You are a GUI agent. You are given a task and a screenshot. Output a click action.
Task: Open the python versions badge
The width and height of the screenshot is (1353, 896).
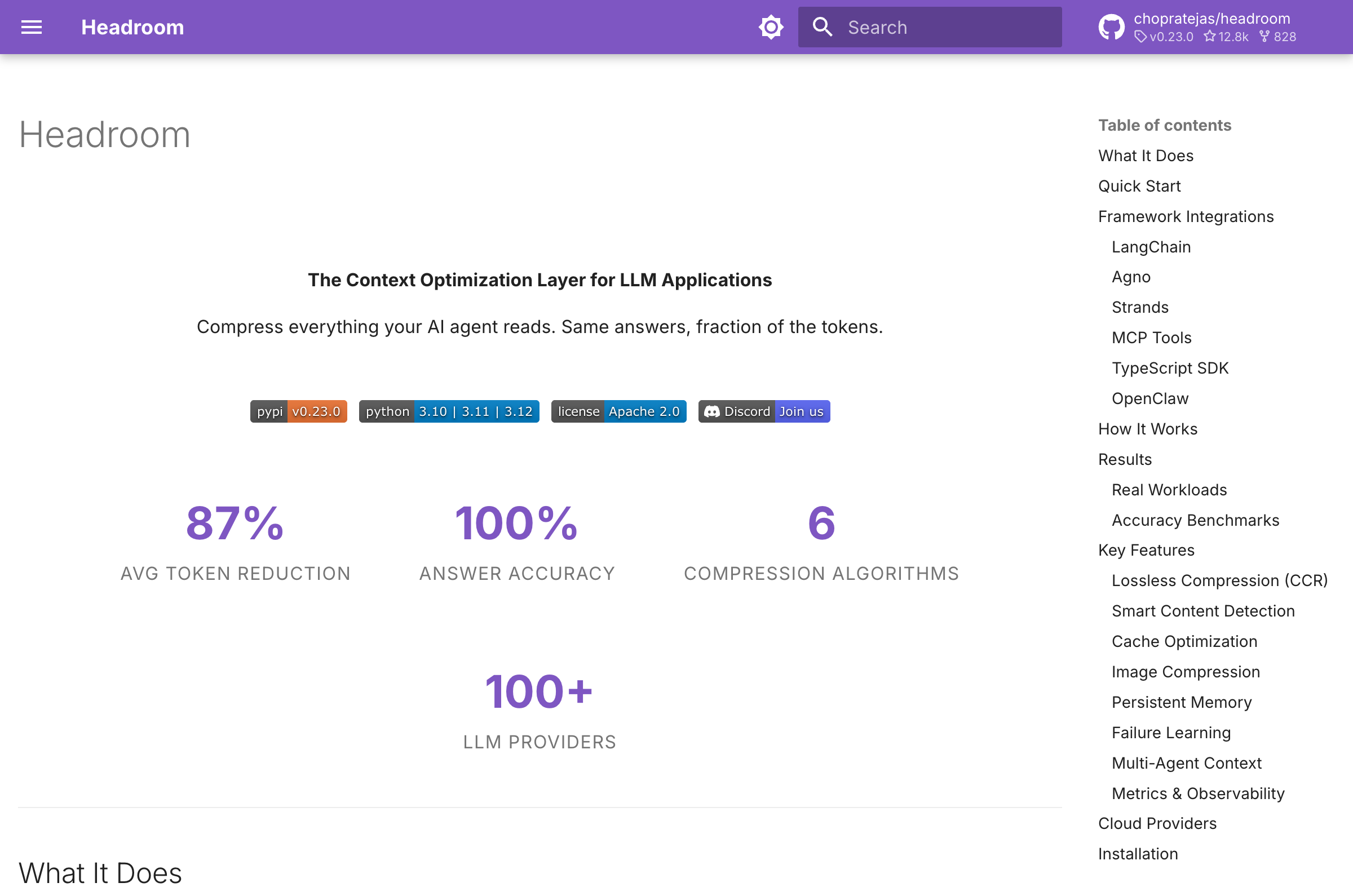(x=449, y=411)
